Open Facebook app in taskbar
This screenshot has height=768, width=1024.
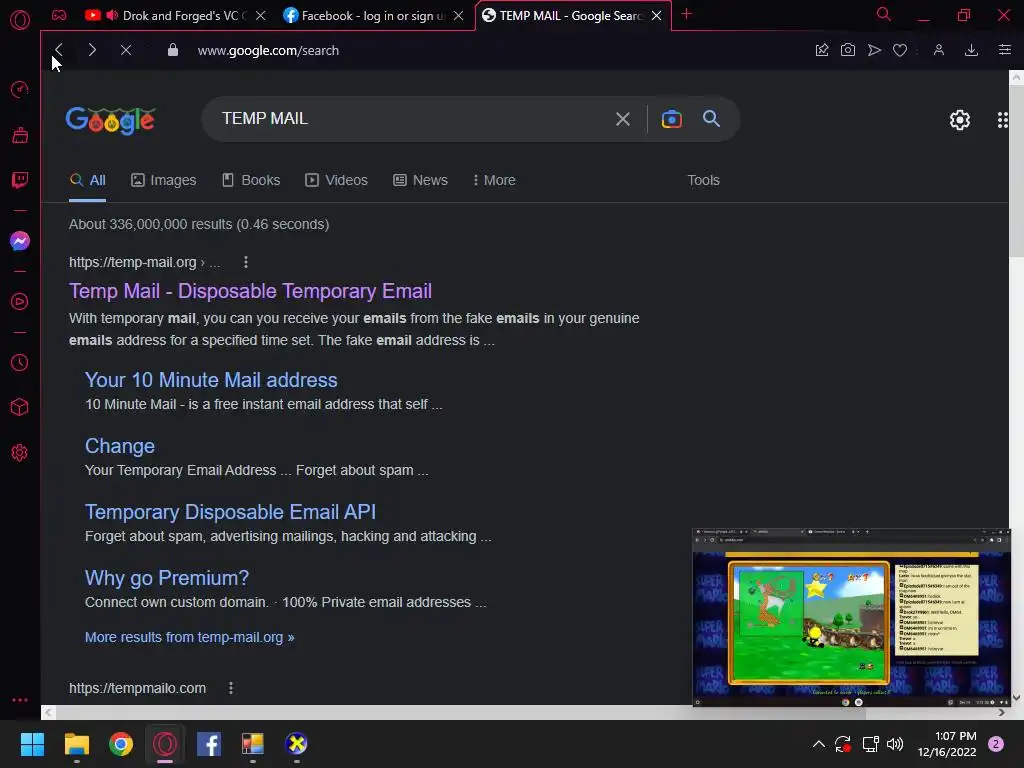click(208, 744)
